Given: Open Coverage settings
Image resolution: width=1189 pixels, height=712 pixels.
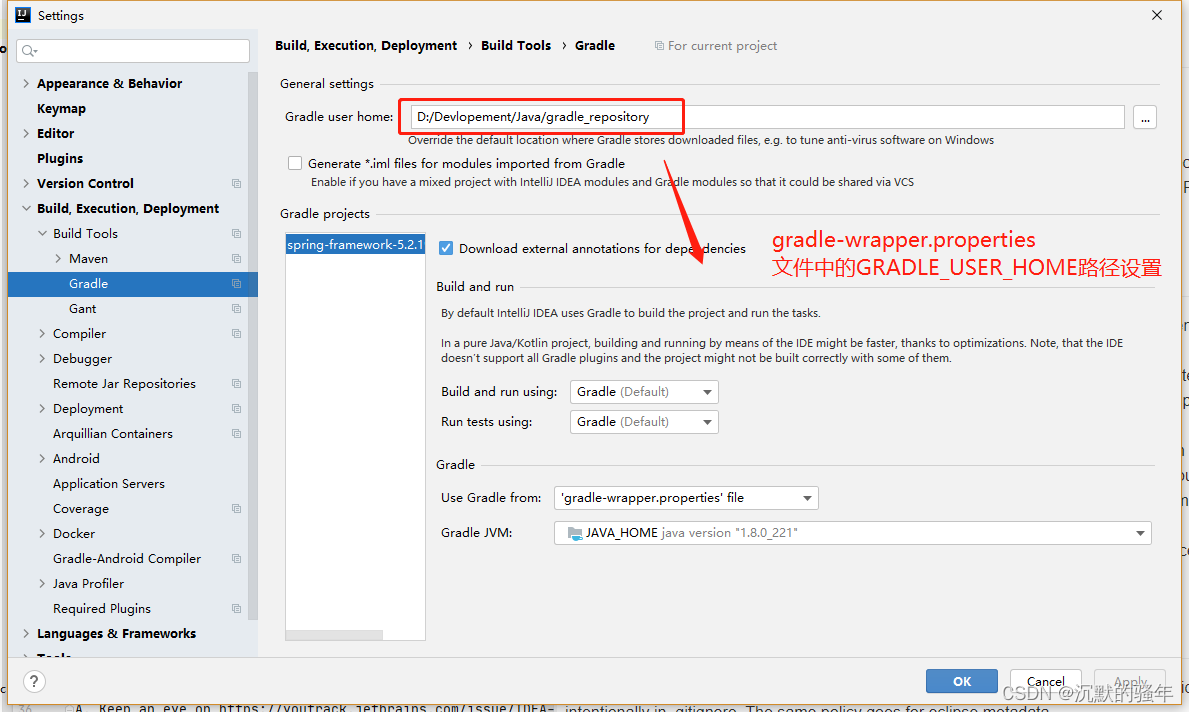Looking at the screenshot, I should [81, 509].
